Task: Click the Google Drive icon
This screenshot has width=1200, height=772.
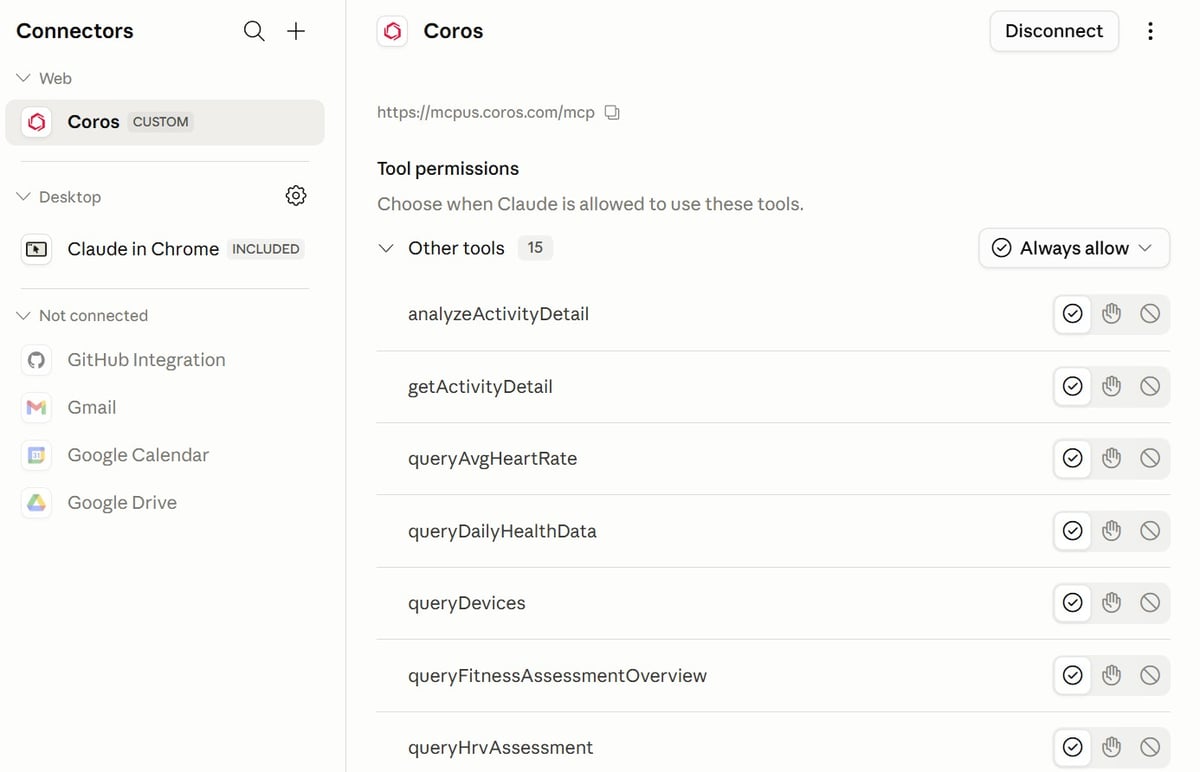Action: click(x=37, y=503)
